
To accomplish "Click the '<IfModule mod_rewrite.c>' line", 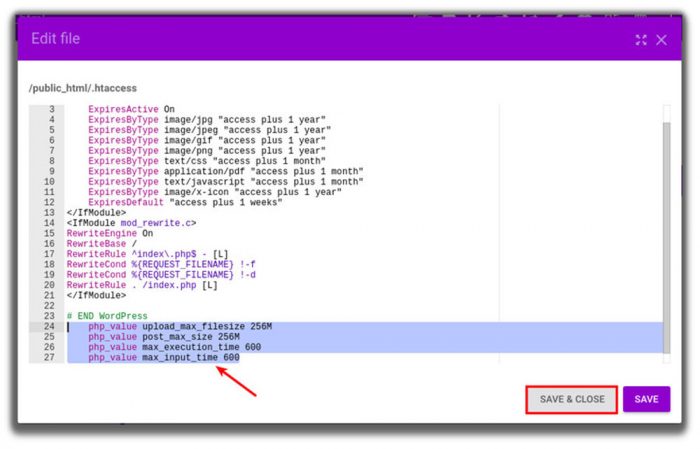I will 131,223.
